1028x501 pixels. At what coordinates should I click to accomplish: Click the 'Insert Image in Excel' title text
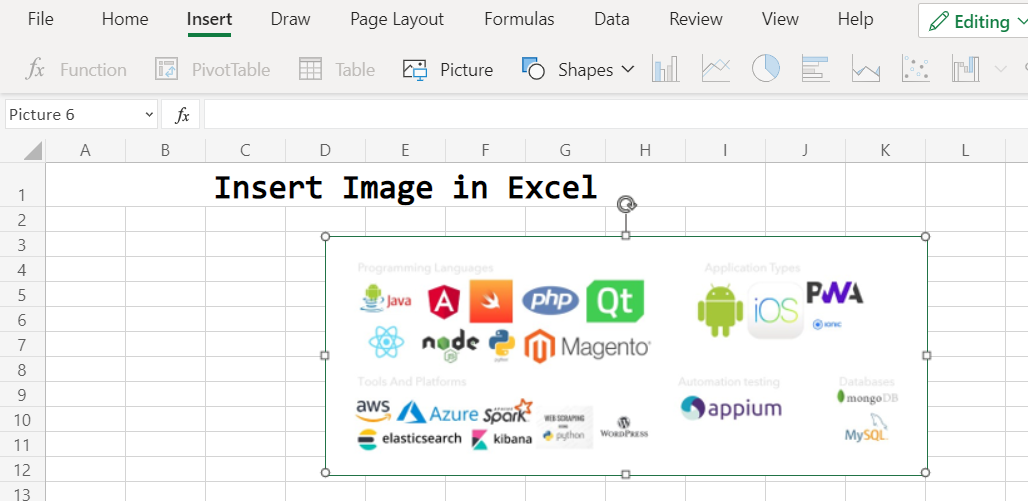(x=406, y=188)
